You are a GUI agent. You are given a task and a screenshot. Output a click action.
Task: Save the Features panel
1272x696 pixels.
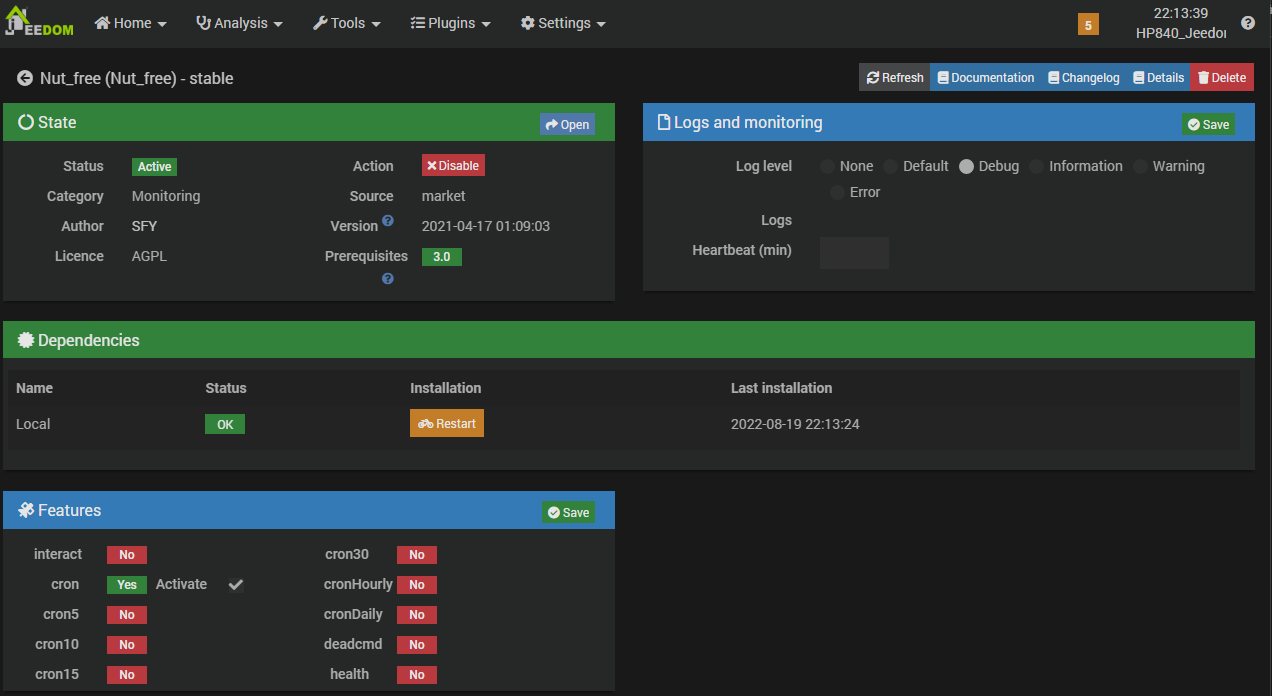[x=568, y=512]
